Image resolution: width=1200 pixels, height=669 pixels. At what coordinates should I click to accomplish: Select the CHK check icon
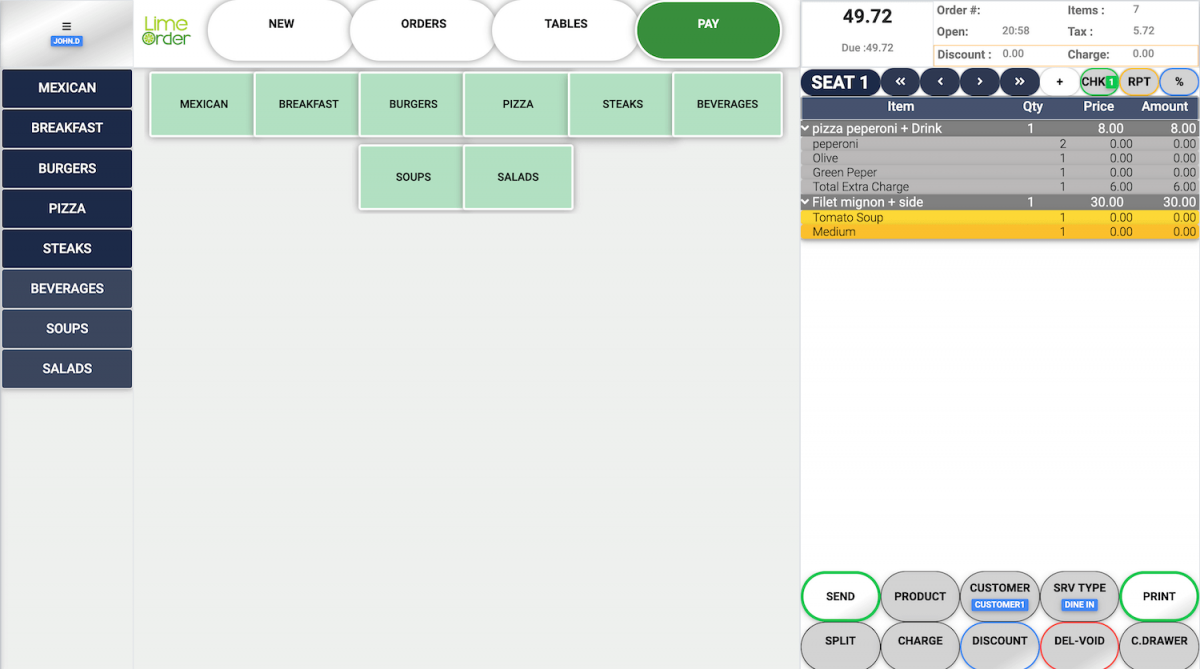click(1096, 81)
